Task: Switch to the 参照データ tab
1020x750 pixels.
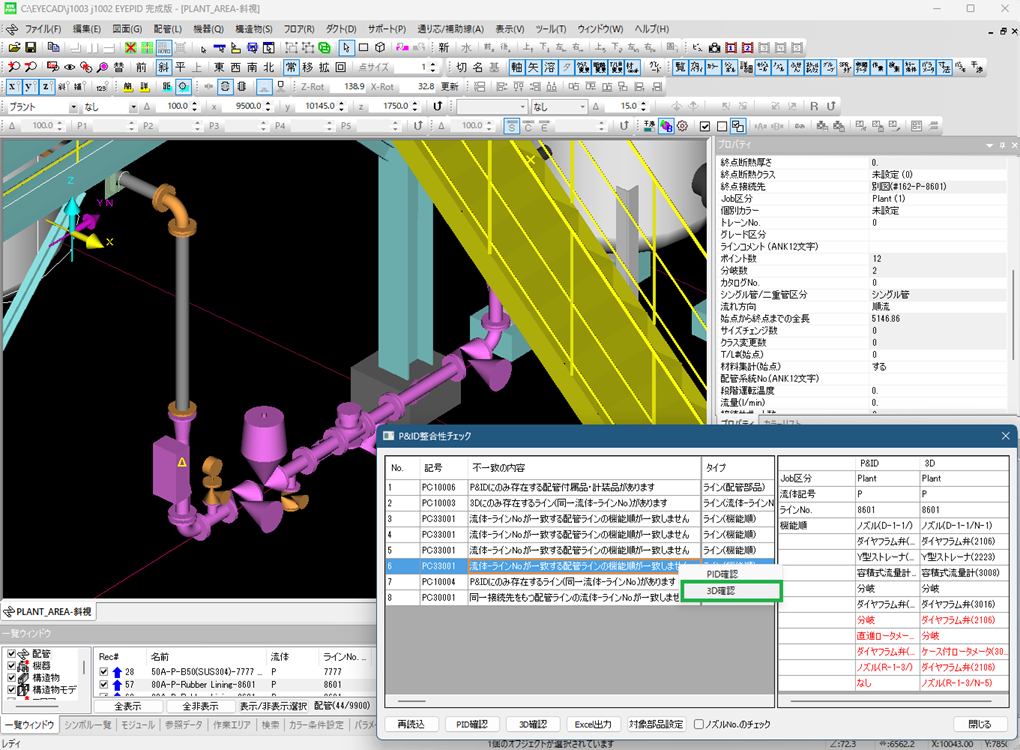Action: pos(183,725)
